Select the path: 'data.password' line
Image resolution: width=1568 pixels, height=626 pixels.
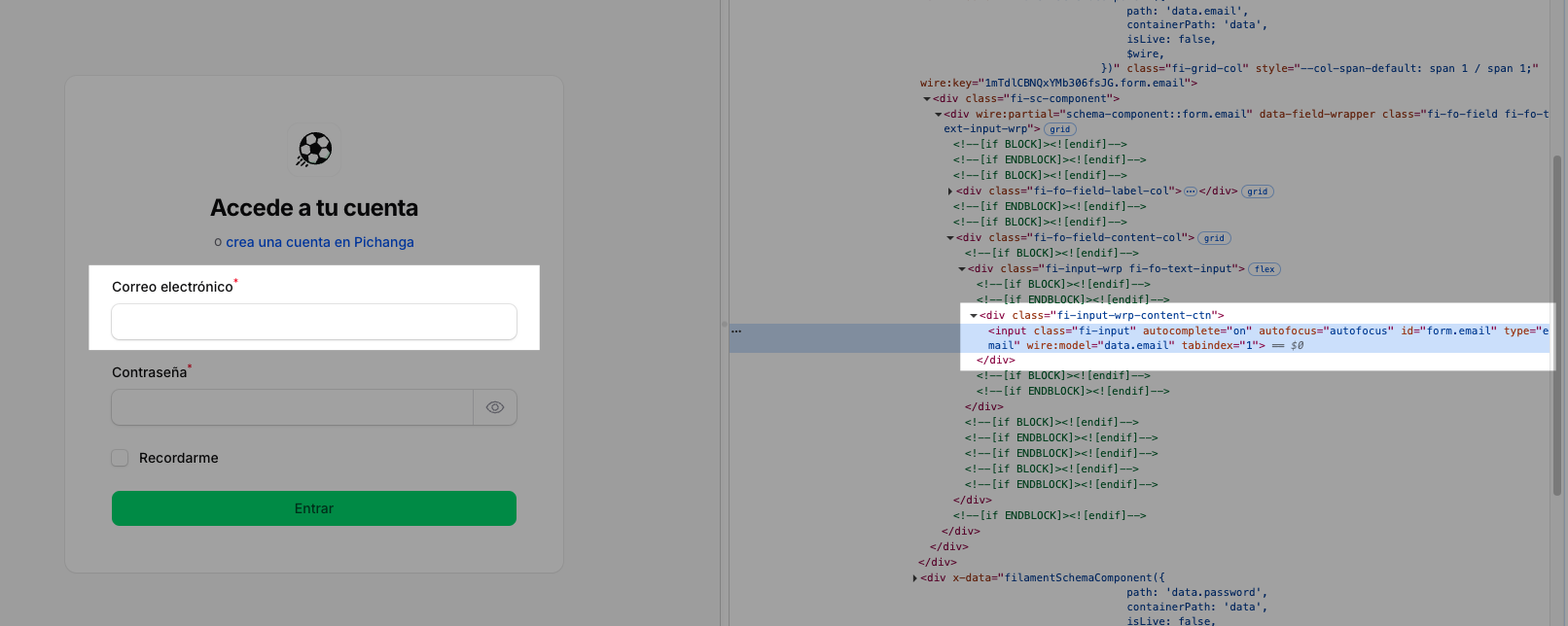tap(1196, 593)
